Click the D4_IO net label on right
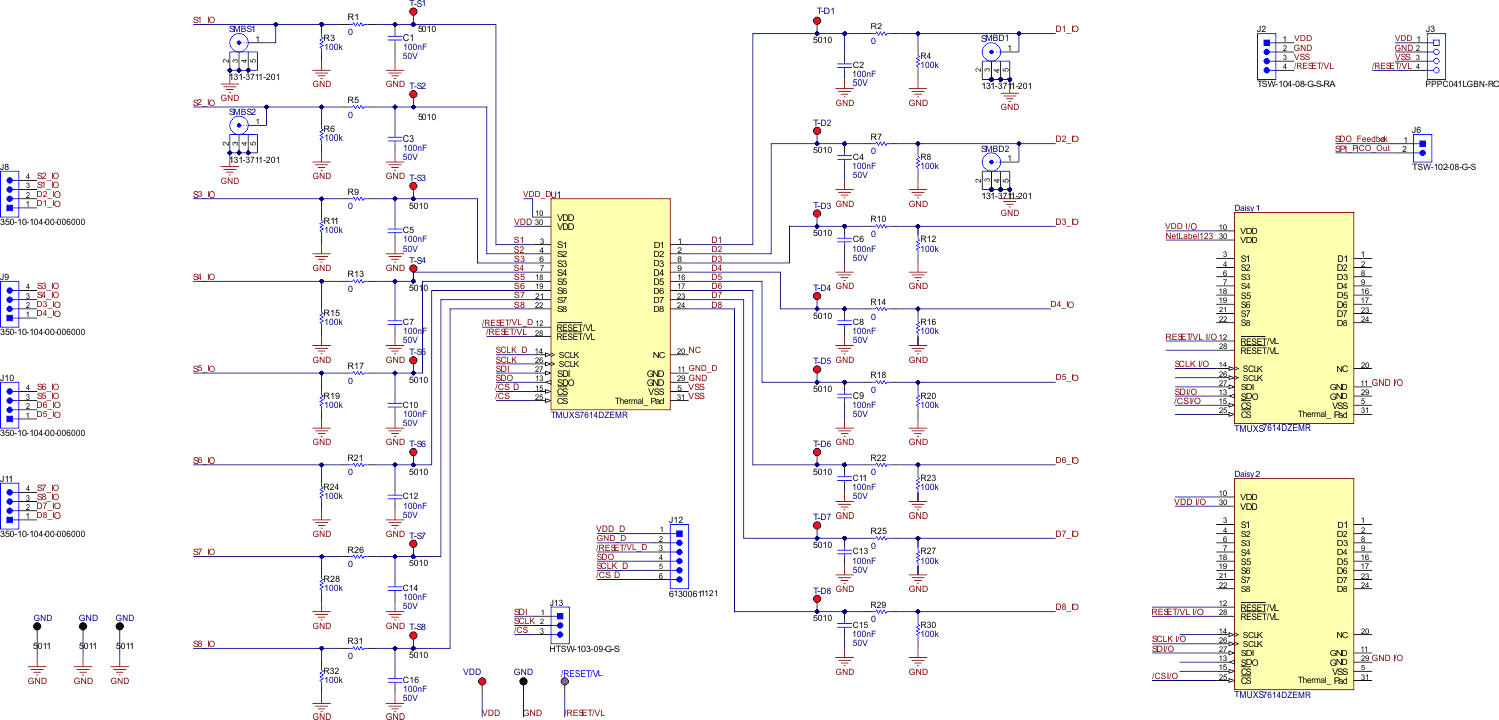 [1062, 304]
